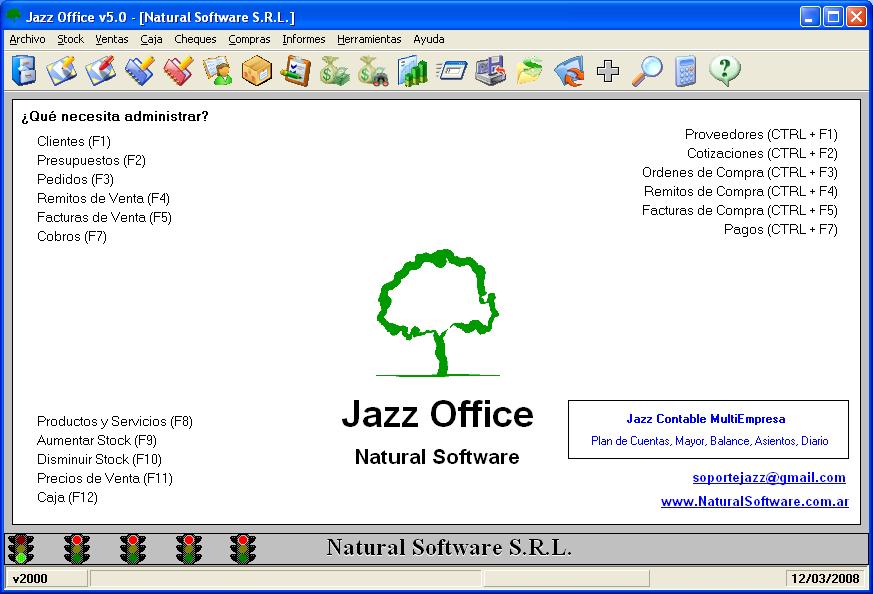873x594 pixels.
Task: Select Aumentar Stock (F9)
Action: pos(97,440)
